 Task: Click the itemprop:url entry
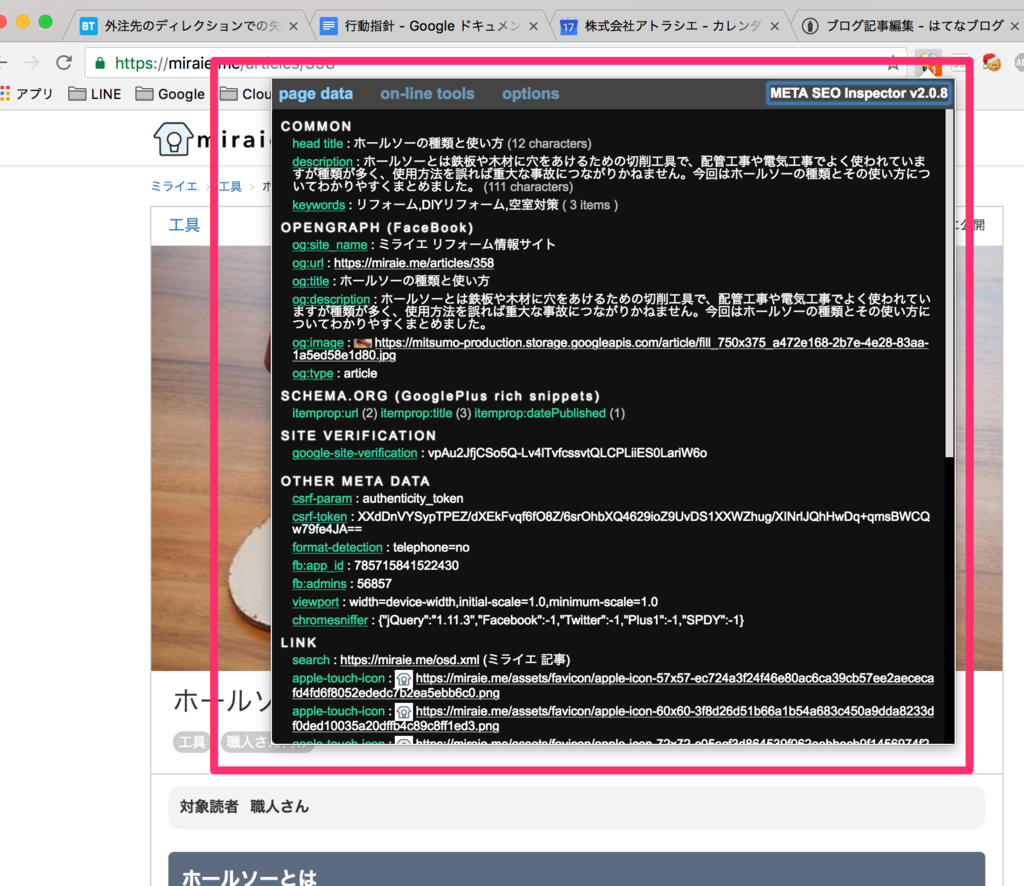pos(325,413)
